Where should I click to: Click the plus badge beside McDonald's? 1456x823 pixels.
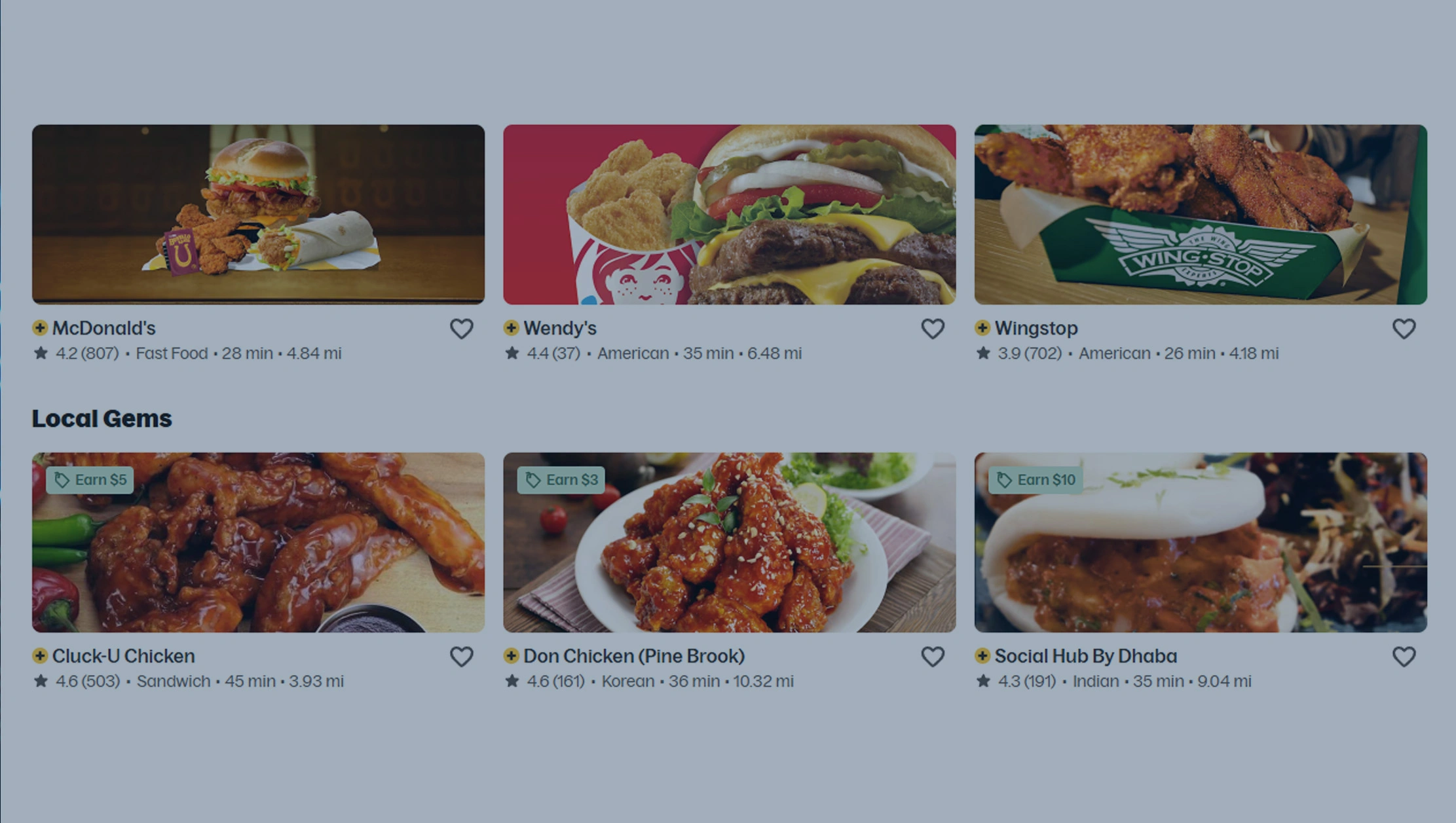(40, 327)
